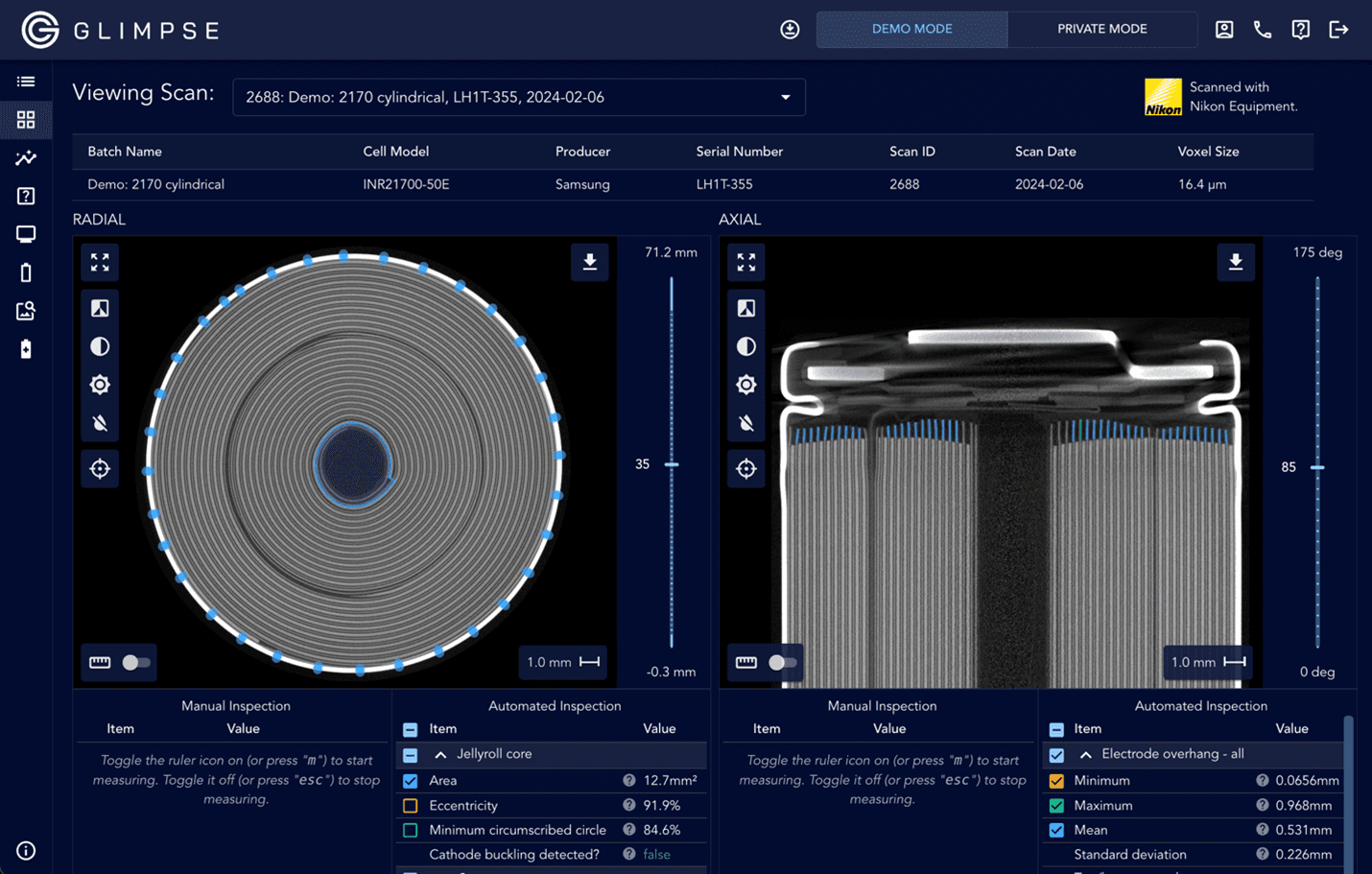This screenshot has height=874, width=1372.
Task: Click the logout icon in top bar
Action: pos(1338,30)
